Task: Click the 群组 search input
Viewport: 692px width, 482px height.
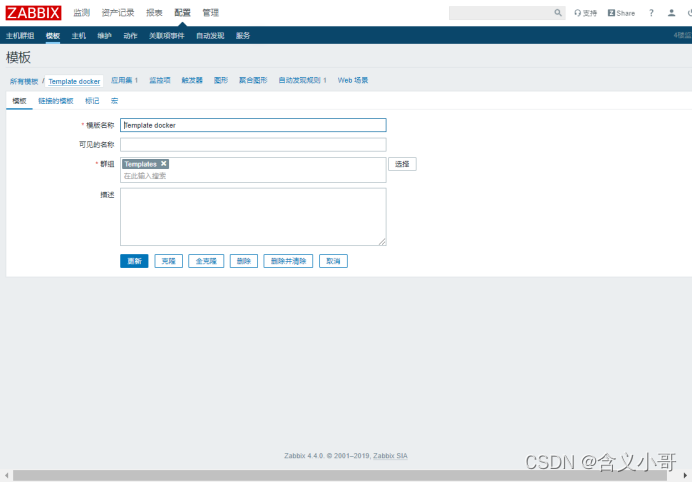Action: (x=253, y=176)
